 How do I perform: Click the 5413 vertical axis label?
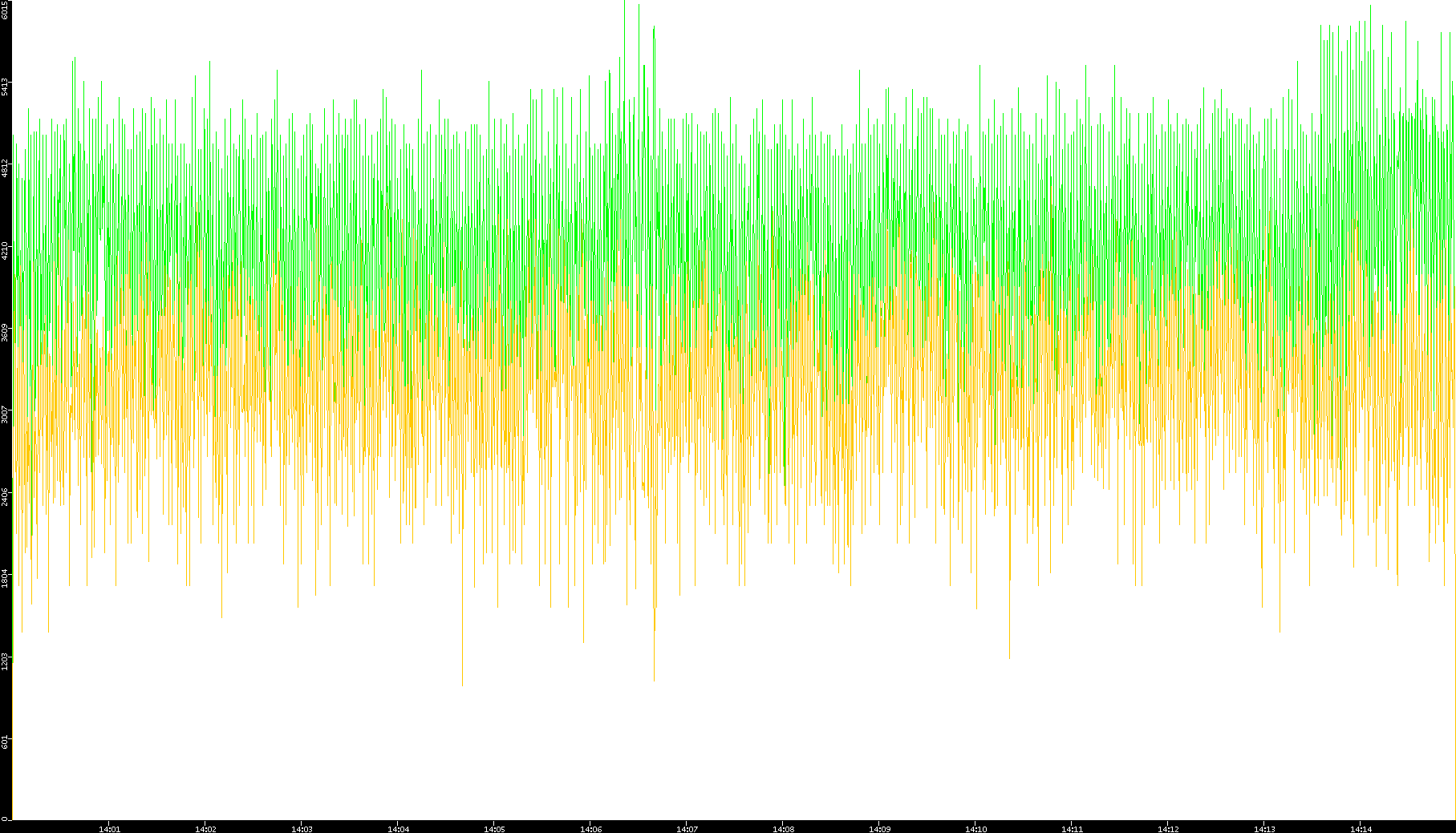pos(6,87)
